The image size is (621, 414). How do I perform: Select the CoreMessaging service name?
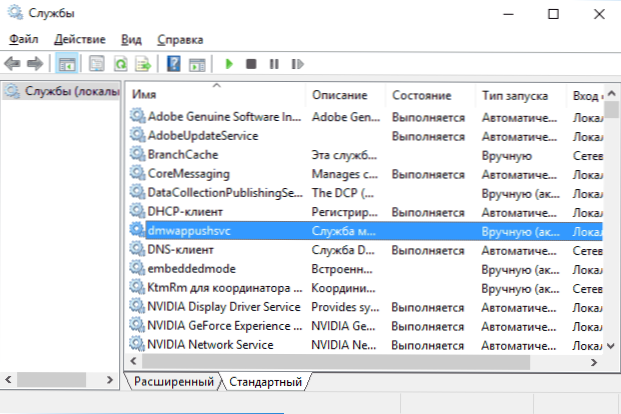click(189, 174)
